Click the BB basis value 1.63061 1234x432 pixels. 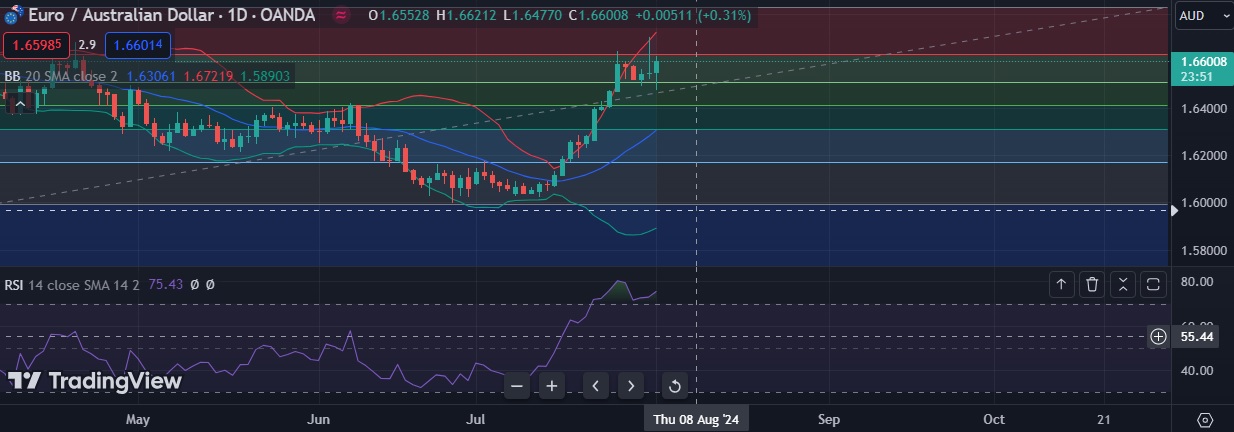151,76
